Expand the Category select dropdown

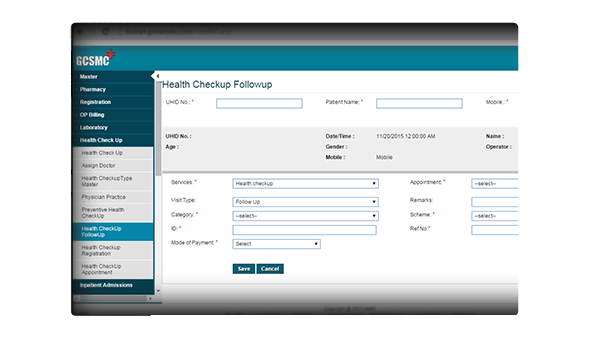click(x=305, y=216)
